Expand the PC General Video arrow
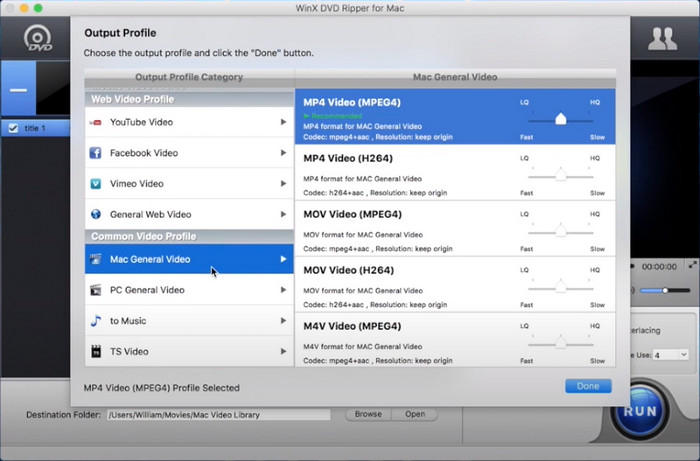 pyautogui.click(x=283, y=290)
